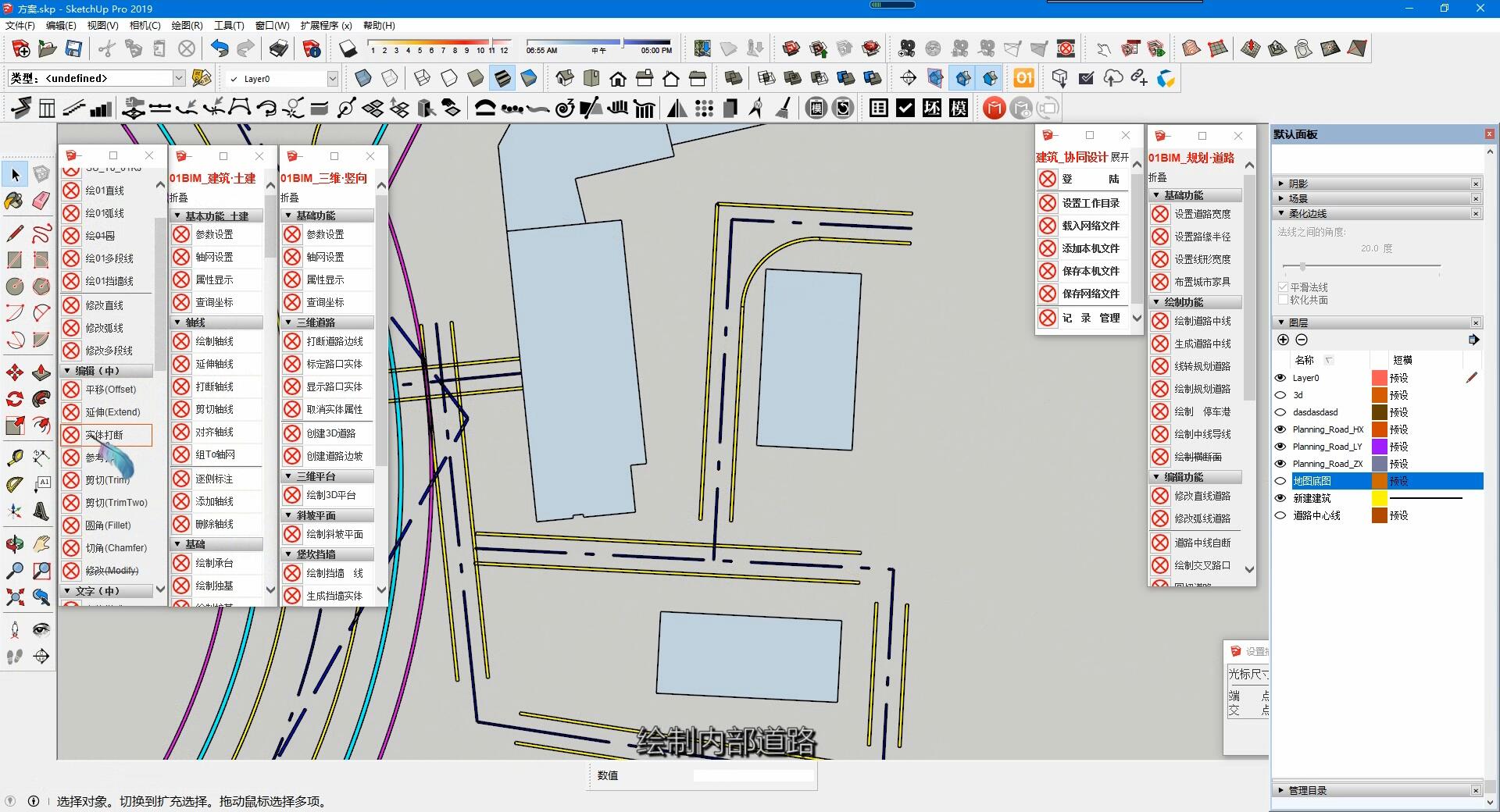Open the layer details arrow menu
Viewport: 1500px width, 812px height.
point(1473,340)
